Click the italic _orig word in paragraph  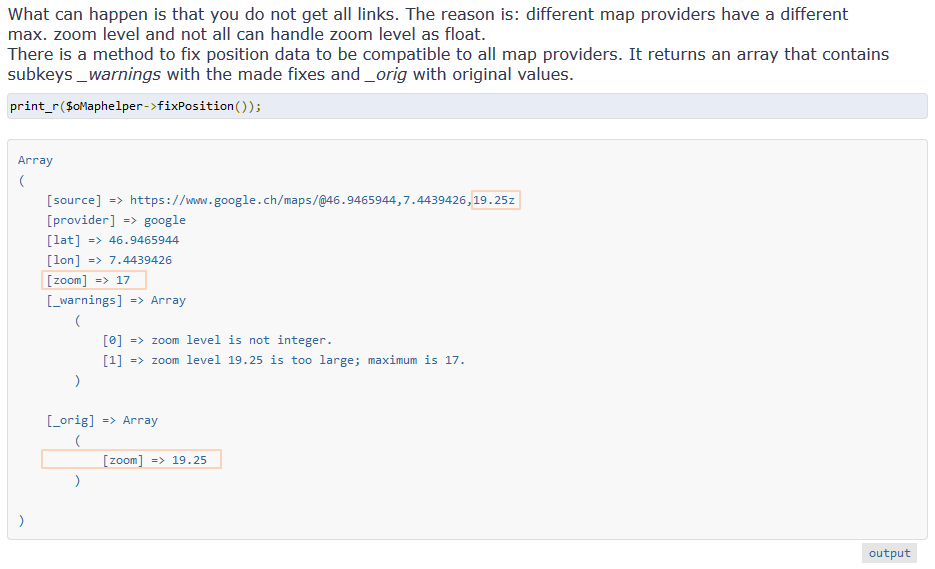[x=386, y=75]
